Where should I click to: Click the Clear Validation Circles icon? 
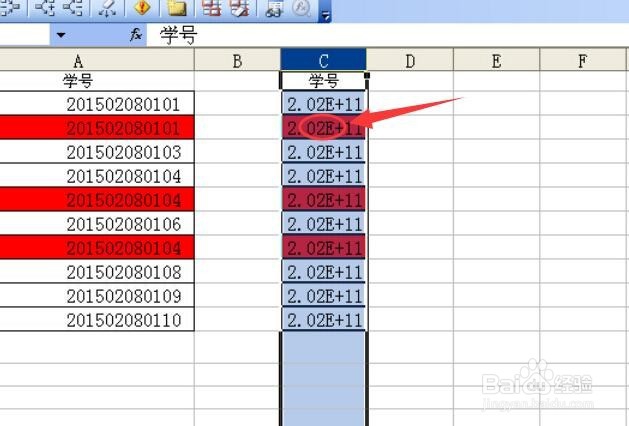[x=239, y=8]
